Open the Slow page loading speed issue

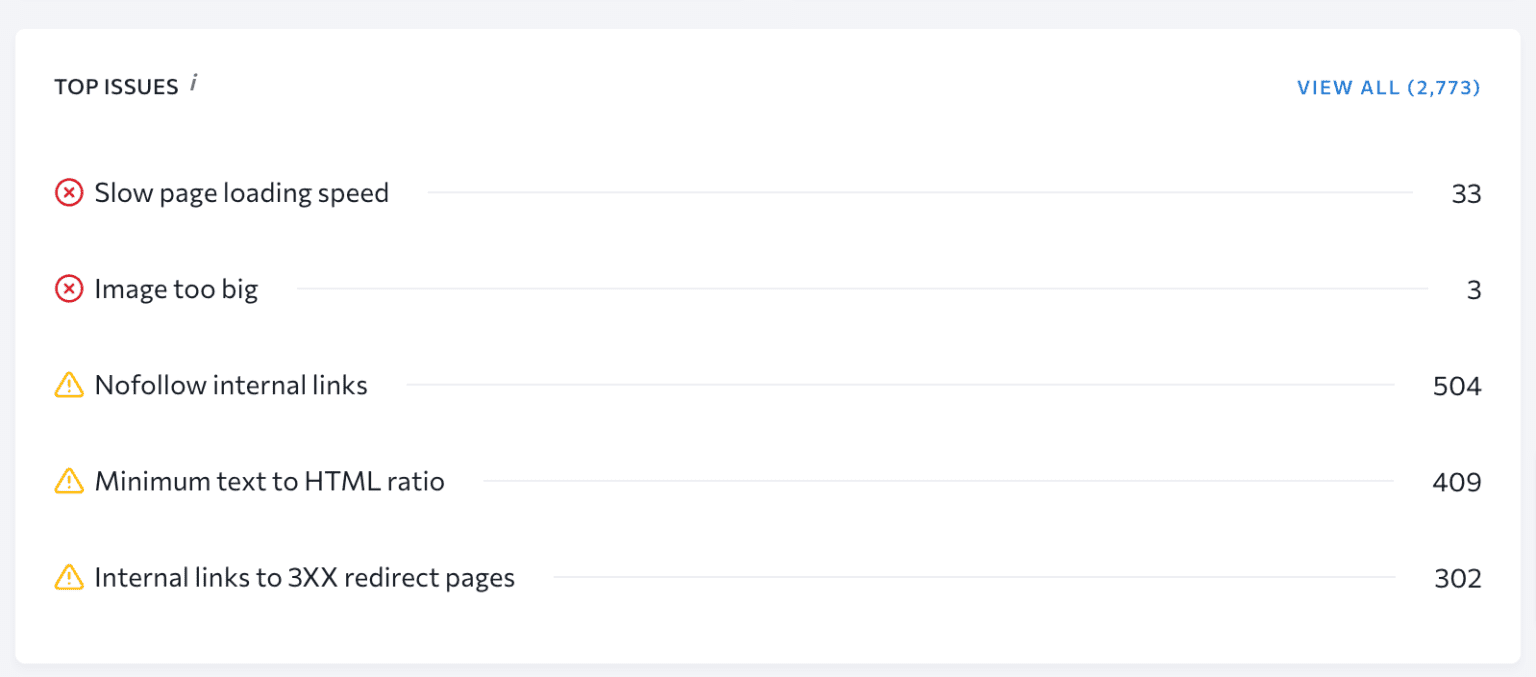point(242,193)
